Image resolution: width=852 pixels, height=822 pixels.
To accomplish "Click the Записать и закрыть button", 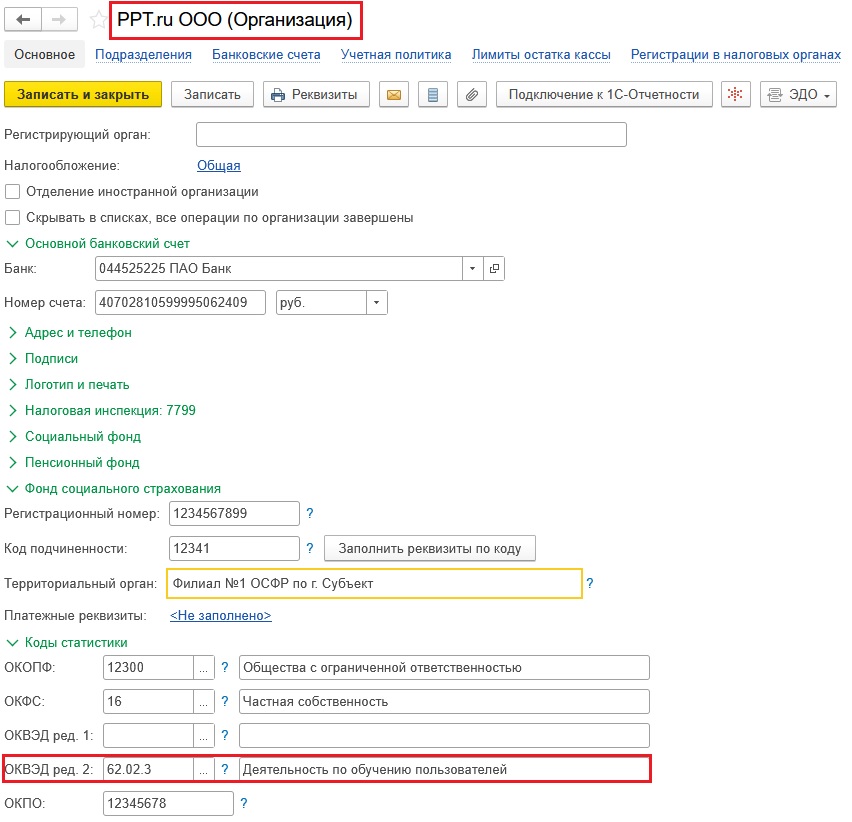I will [x=83, y=95].
